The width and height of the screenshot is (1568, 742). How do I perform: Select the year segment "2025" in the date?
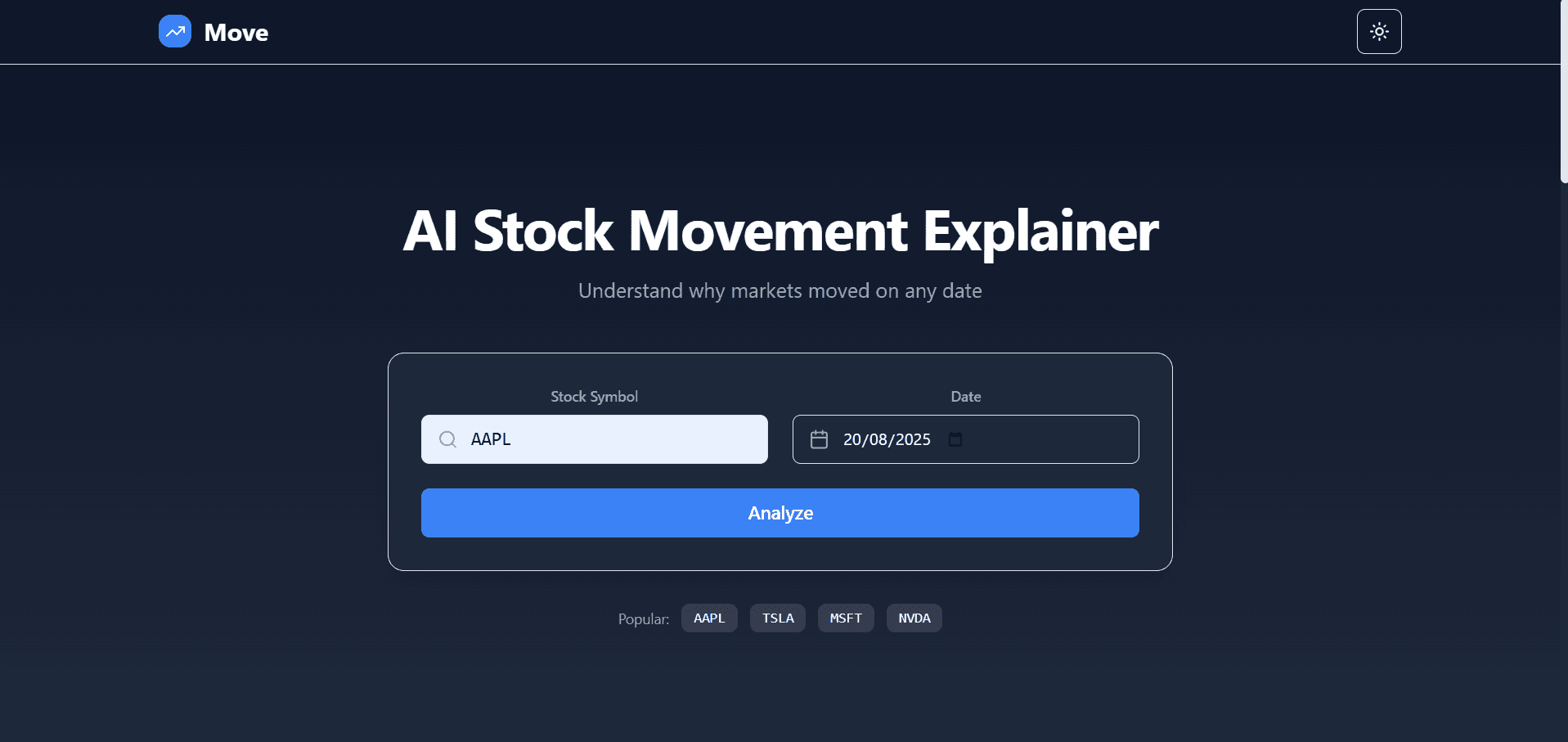[x=913, y=439]
